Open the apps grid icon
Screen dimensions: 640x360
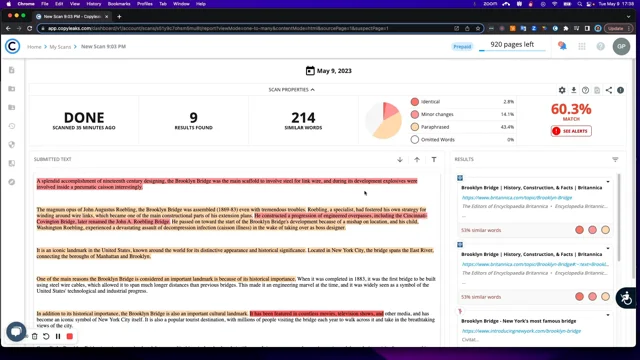click(x=582, y=47)
